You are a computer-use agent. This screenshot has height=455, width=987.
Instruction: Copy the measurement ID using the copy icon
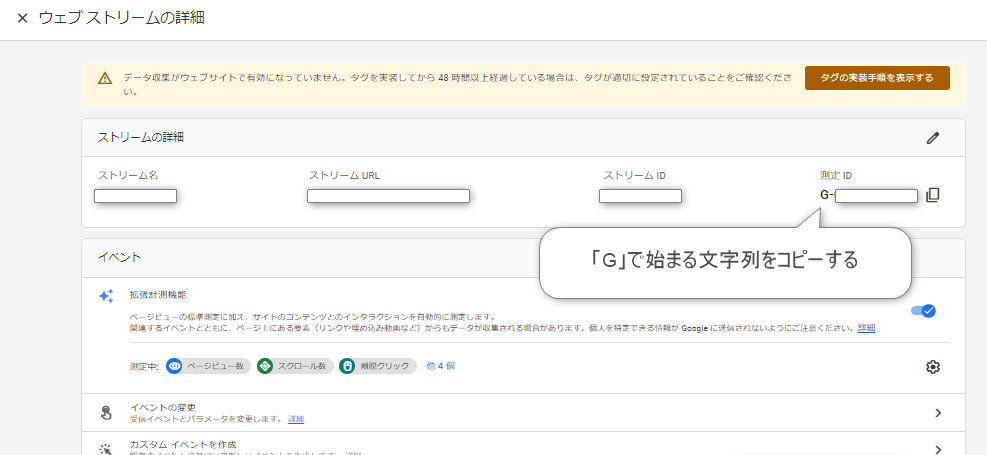[x=933, y=195]
